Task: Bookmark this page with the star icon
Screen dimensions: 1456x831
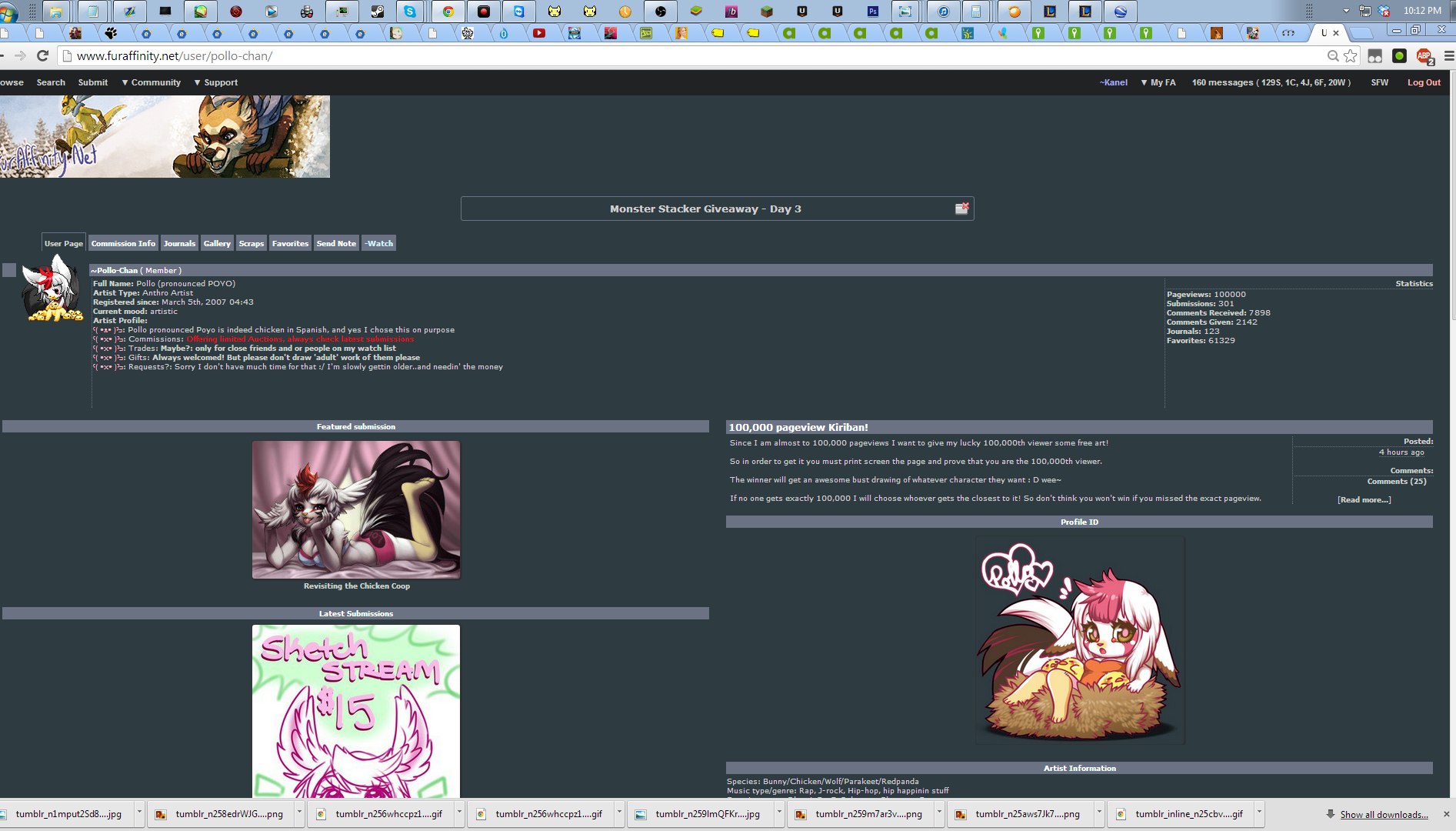Action: pyautogui.click(x=1351, y=56)
